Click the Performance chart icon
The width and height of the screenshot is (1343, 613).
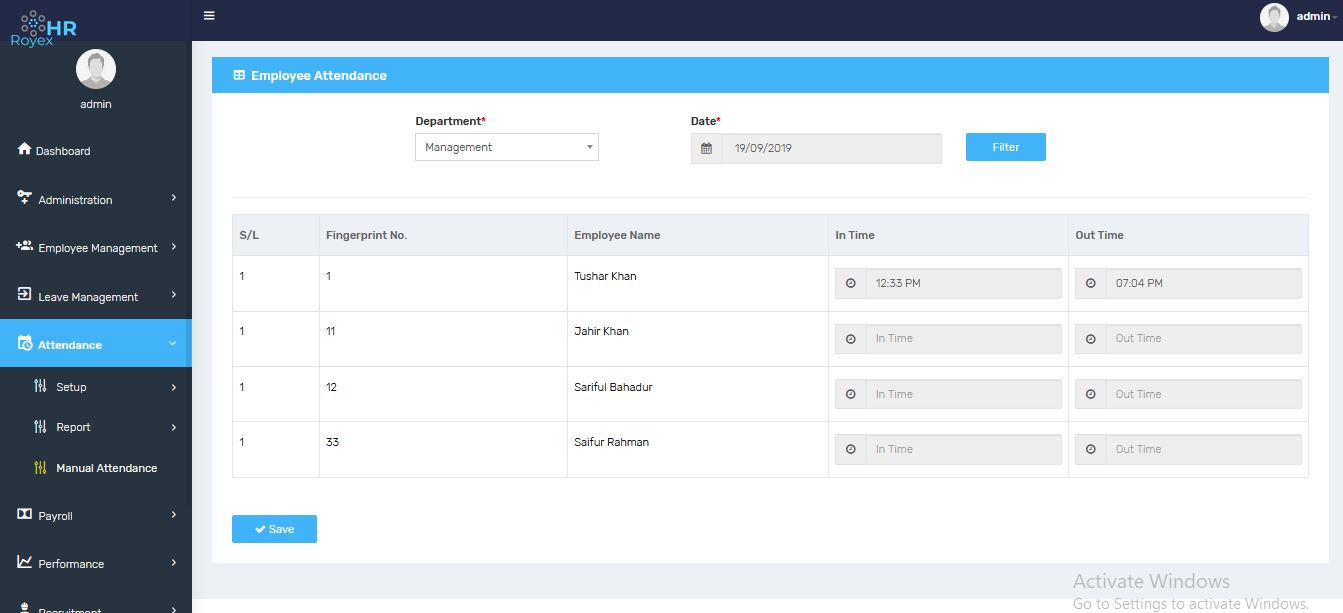[x=25, y=562]
